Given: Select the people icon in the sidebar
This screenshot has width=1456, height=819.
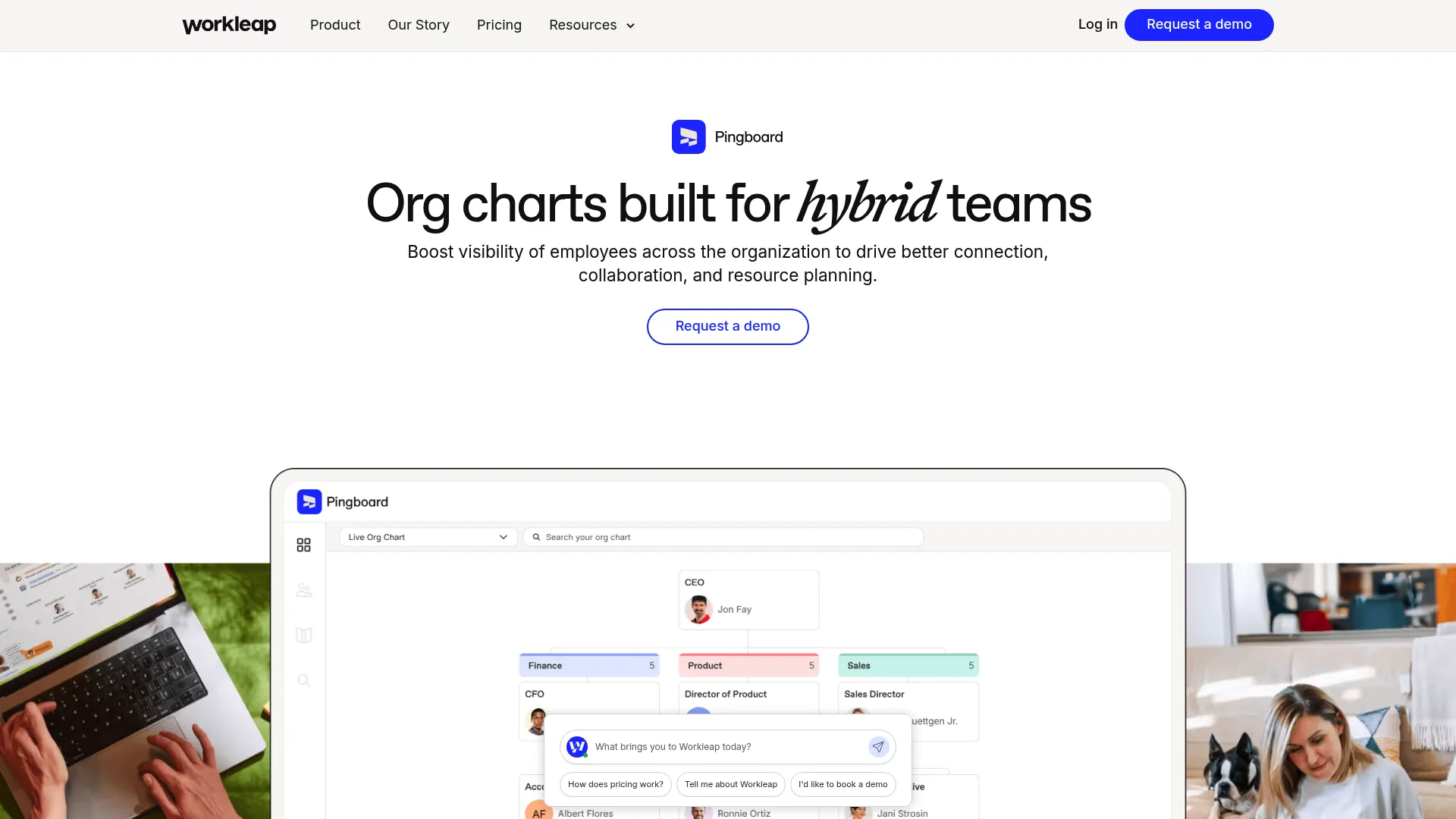Looking at the screenshot, I should pyautogui.click(x=303, y=590).
